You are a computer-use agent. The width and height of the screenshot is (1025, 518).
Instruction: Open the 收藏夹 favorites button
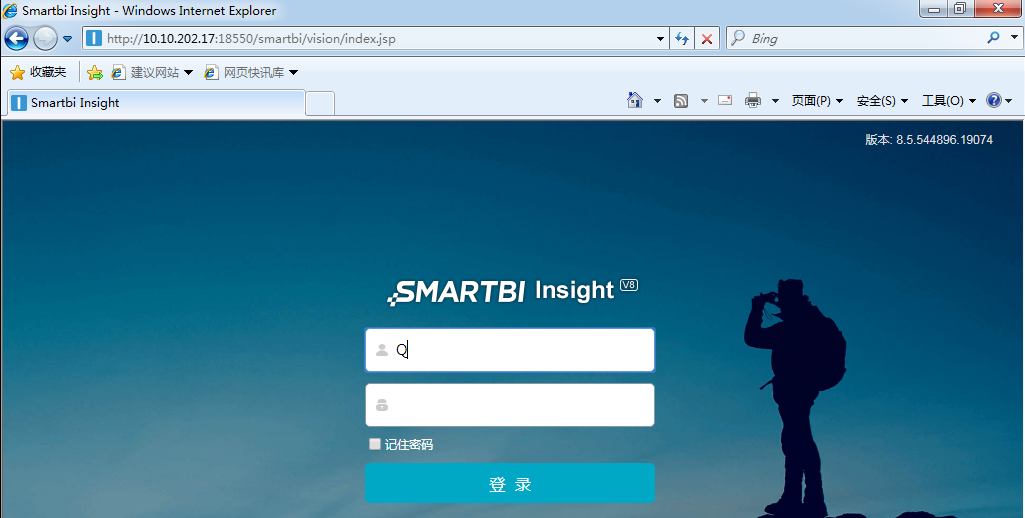click(39, 73)
